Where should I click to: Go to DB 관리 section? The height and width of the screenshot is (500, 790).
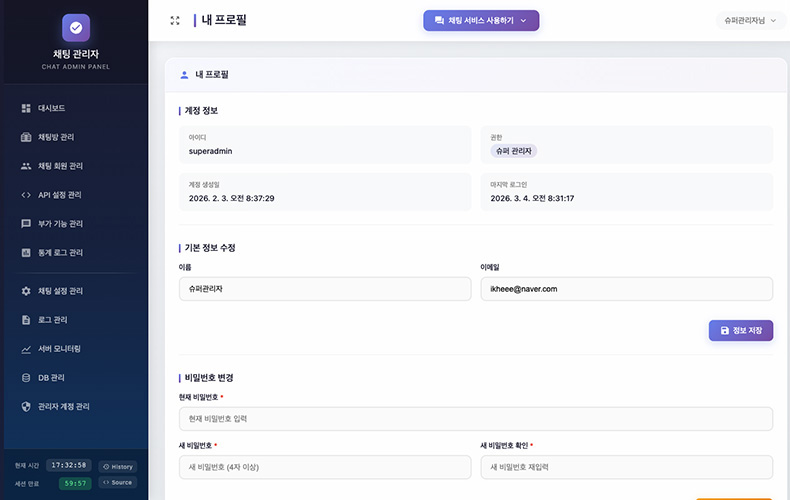tap(76, 378)
